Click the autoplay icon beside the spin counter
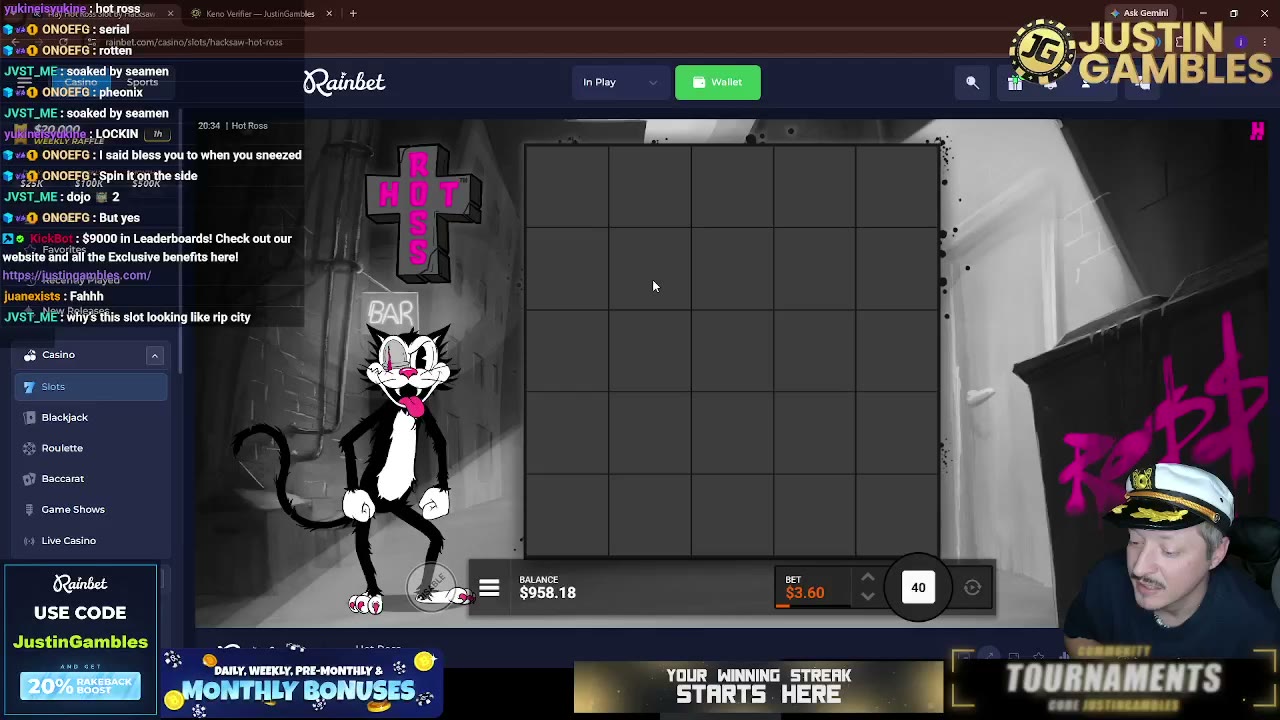Viewport: 1280px width, 720px height. coord(972,588)
